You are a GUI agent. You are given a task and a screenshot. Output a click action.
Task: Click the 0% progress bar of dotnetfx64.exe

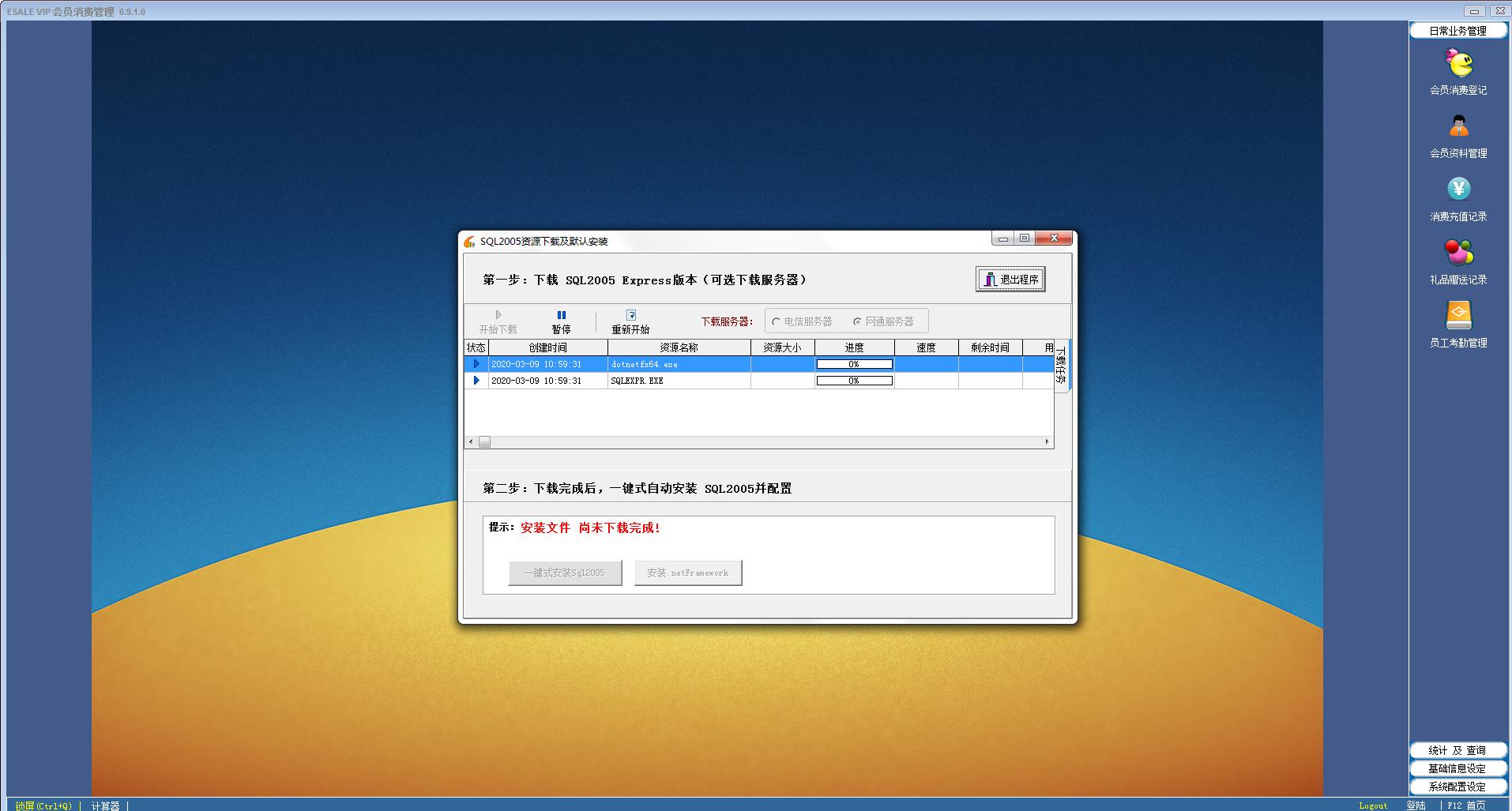click(854, 364)
